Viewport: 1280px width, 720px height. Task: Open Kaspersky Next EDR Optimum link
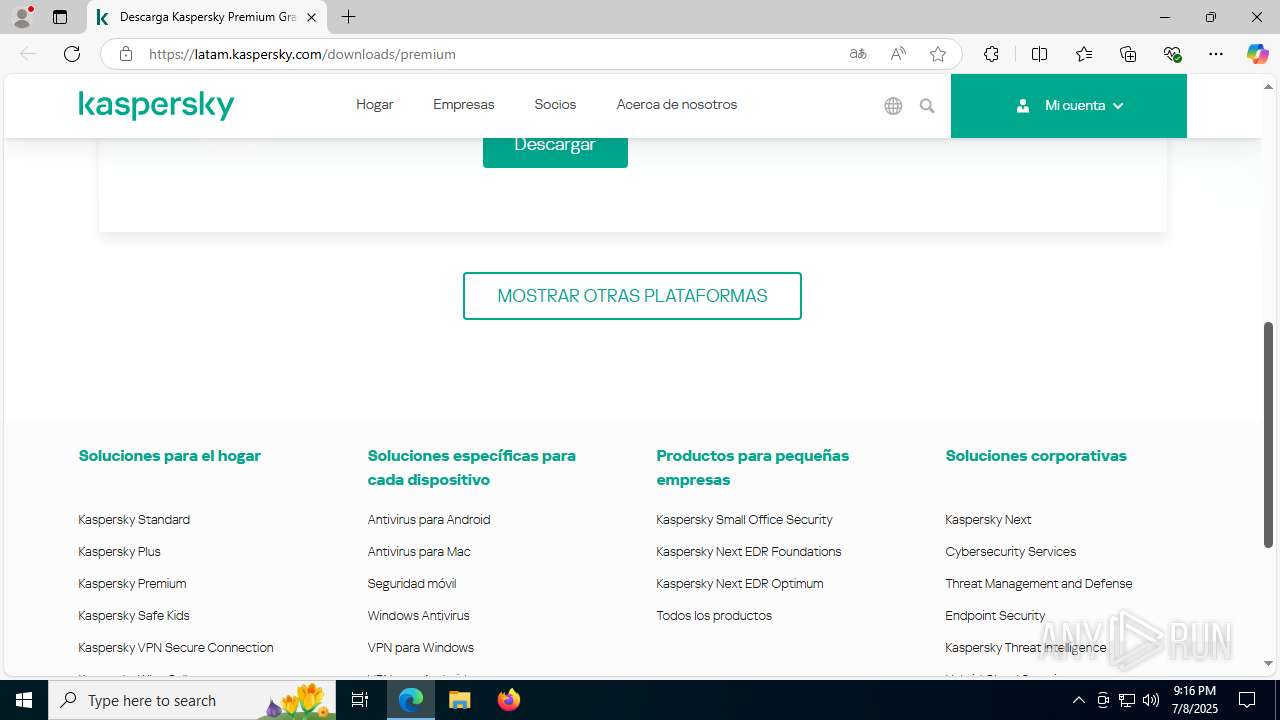(x=740, y=584)
